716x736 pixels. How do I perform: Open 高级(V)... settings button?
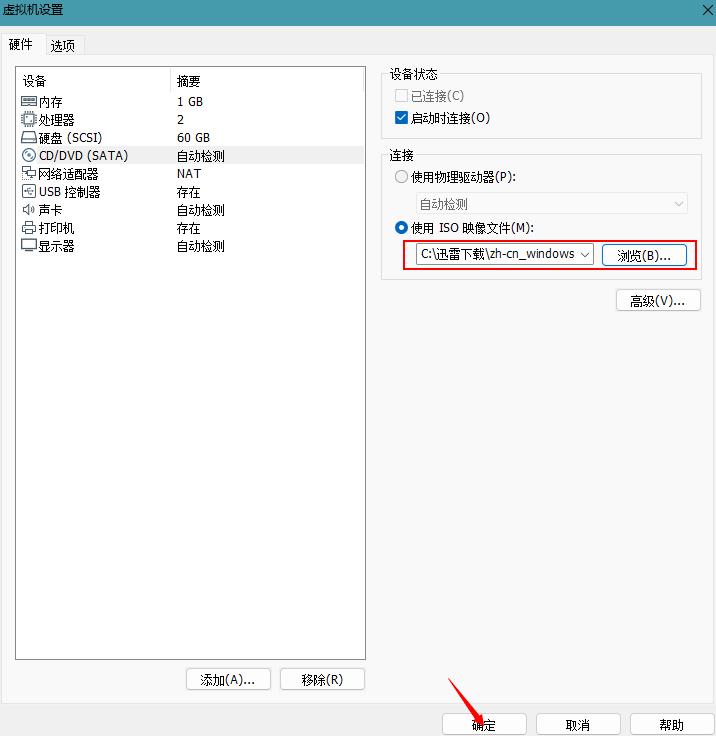point(658,300)
